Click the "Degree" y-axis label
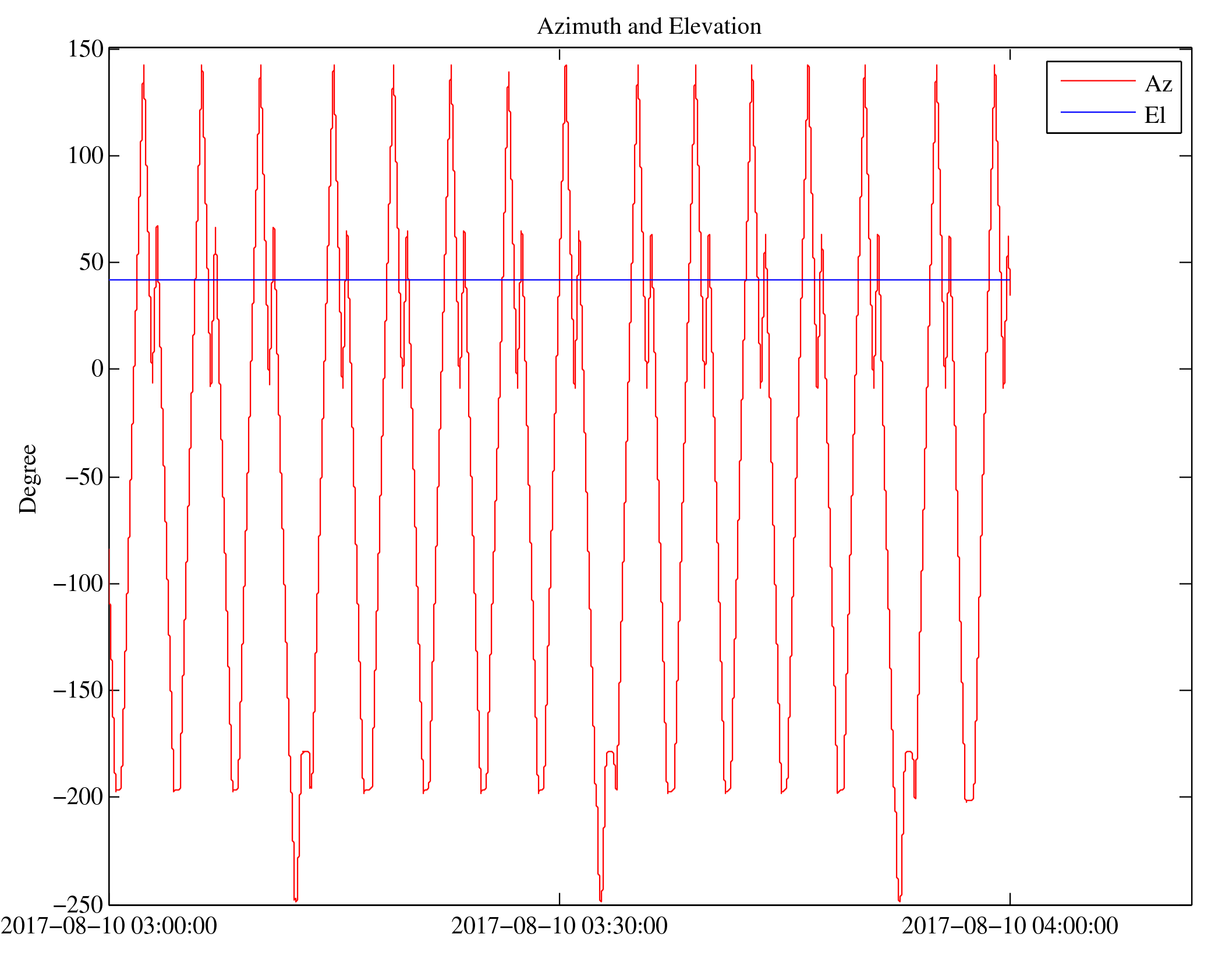Viewport: 1208px width, 980px height. point(28,479)
